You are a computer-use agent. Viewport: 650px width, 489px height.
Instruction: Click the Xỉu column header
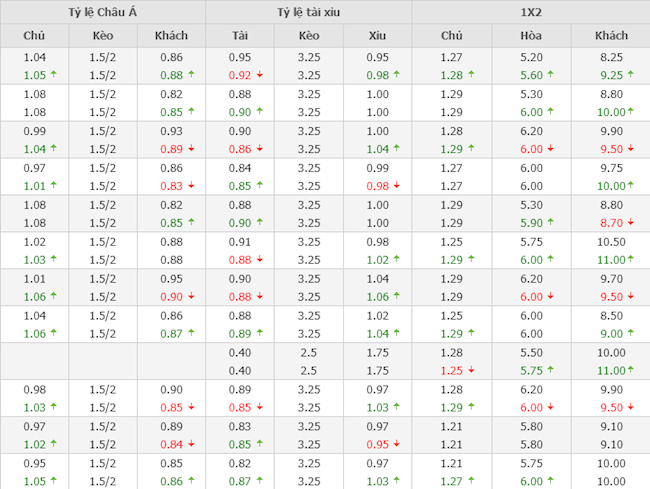(377, 36)
